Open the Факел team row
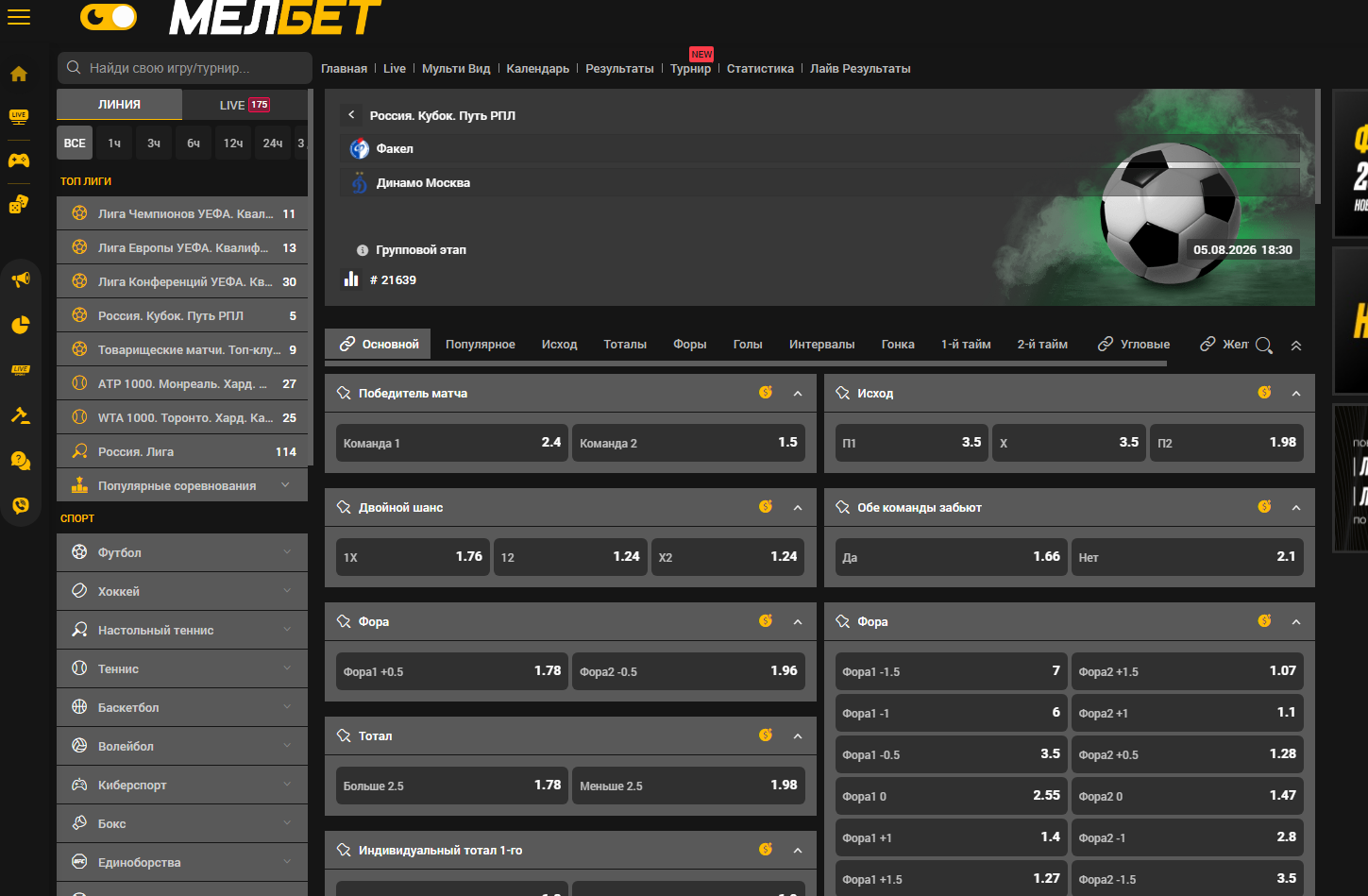This screenshot has height=896, width=1368. coord(819,148)
